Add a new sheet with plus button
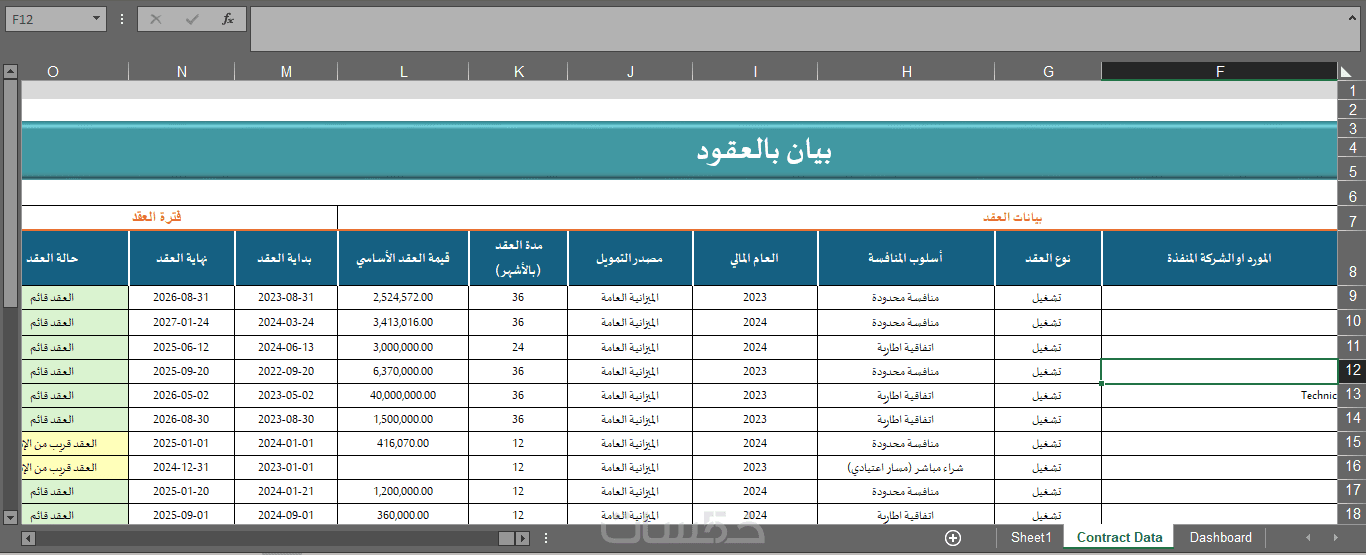Screen dimensions: 1366x555 click(x=953, y=538)
